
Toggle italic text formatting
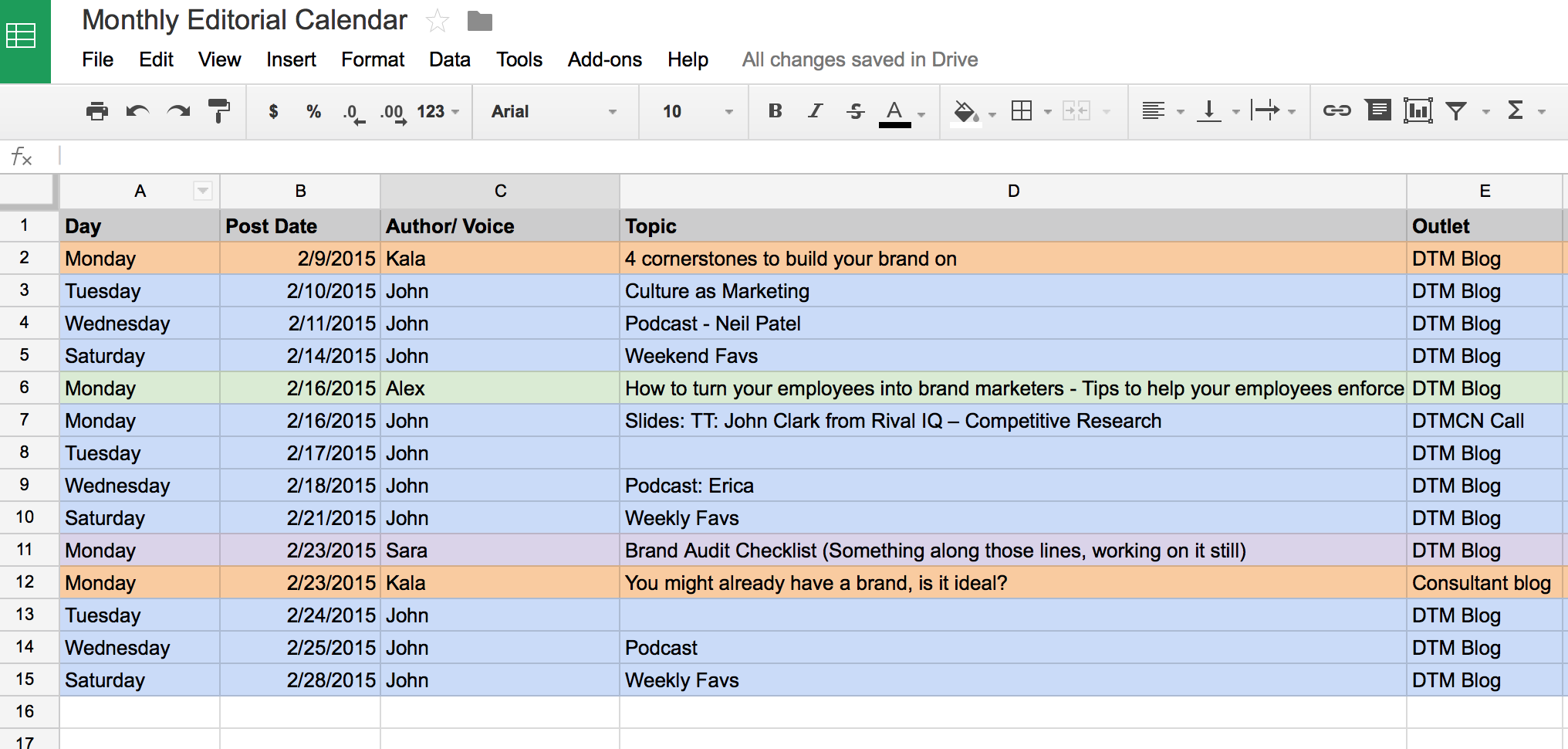tap(815, 111)
